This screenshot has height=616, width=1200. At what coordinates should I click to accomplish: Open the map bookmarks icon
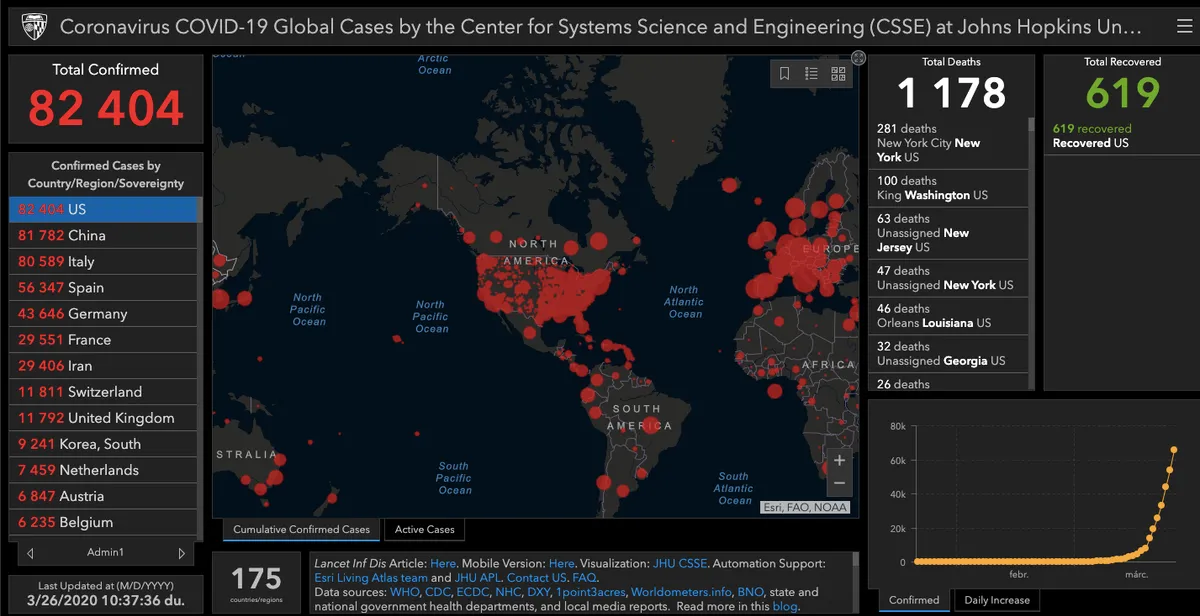tap(785, 74)
